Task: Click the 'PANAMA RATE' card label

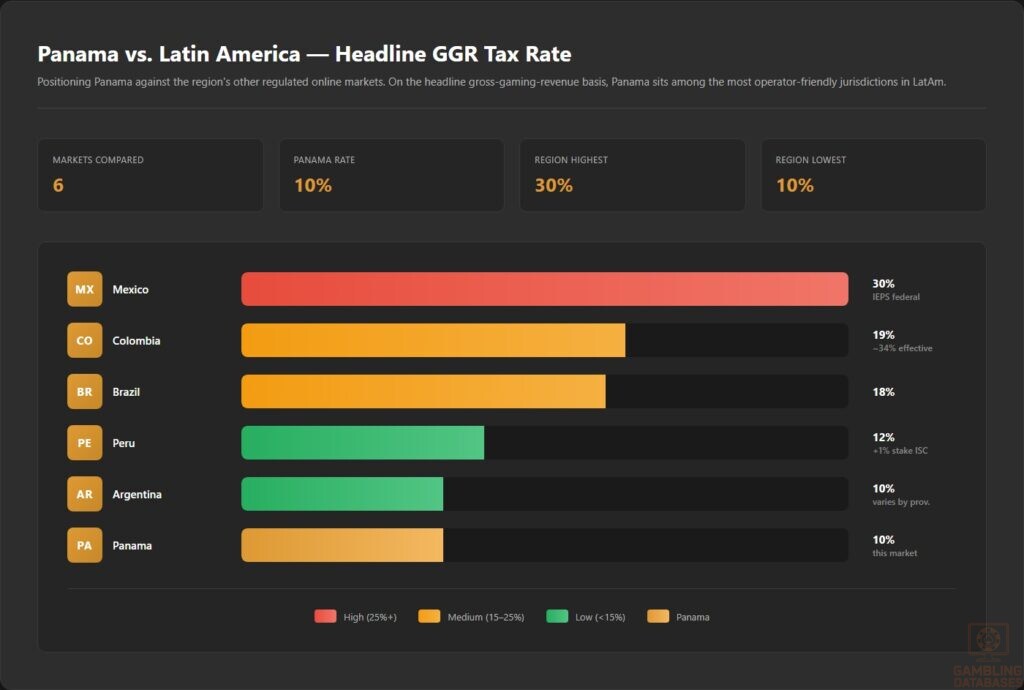Action: pyautogui.click(x=324, y=160)
